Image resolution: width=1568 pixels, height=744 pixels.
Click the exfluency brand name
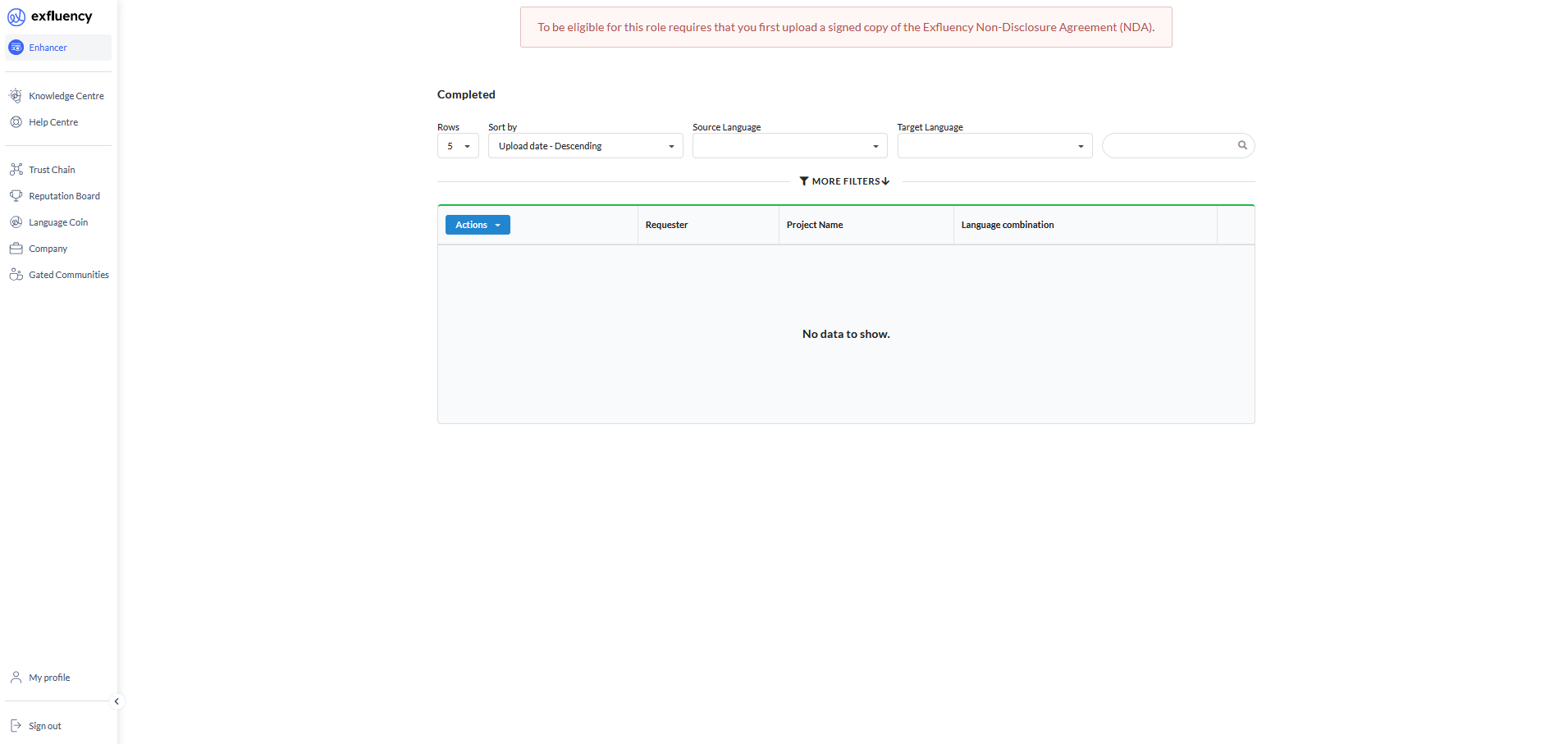tap(62, 16)
